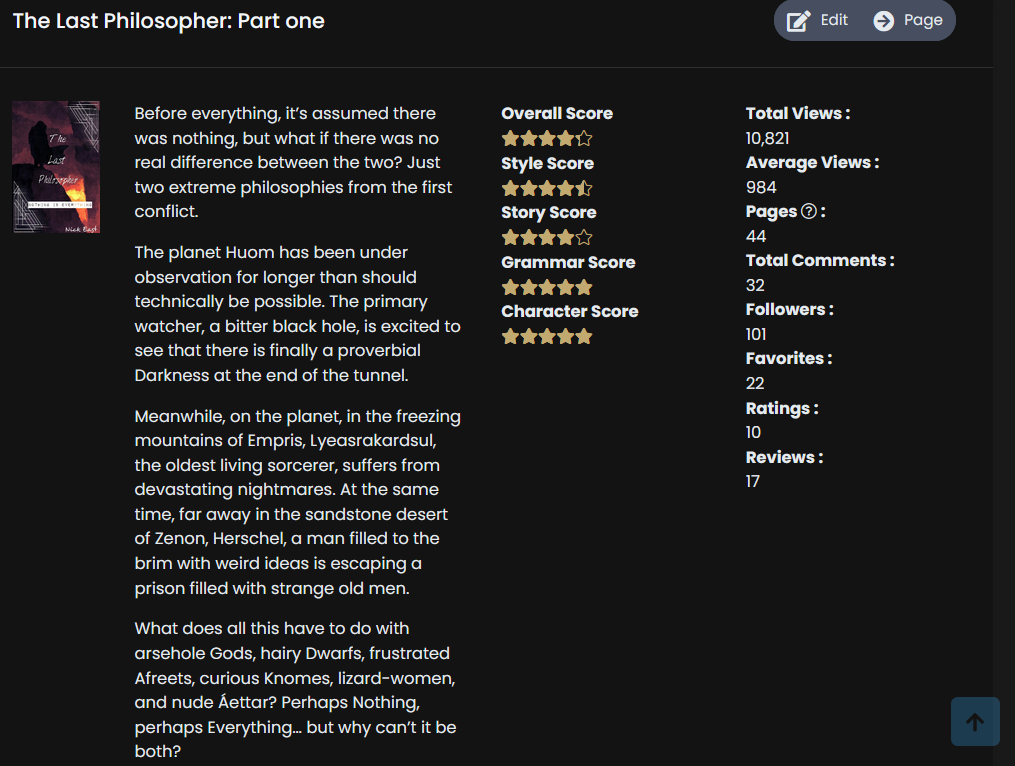The width and height of the screenshot is (1015, 766).
Task: Click the Style Score stars
Action: [x=547, y=188]
